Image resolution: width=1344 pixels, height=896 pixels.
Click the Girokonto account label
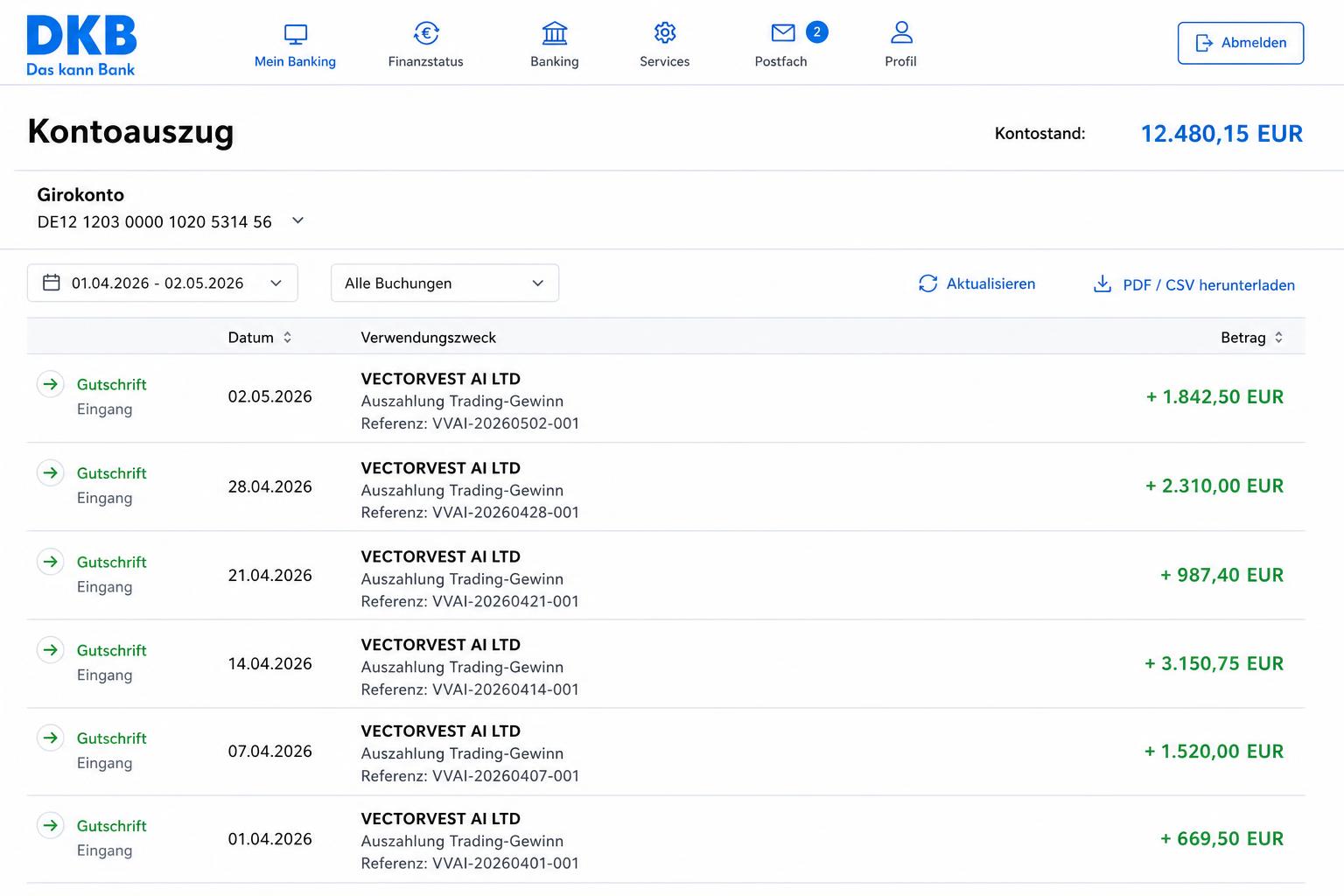pyautogui.click(x=80, y=195)
